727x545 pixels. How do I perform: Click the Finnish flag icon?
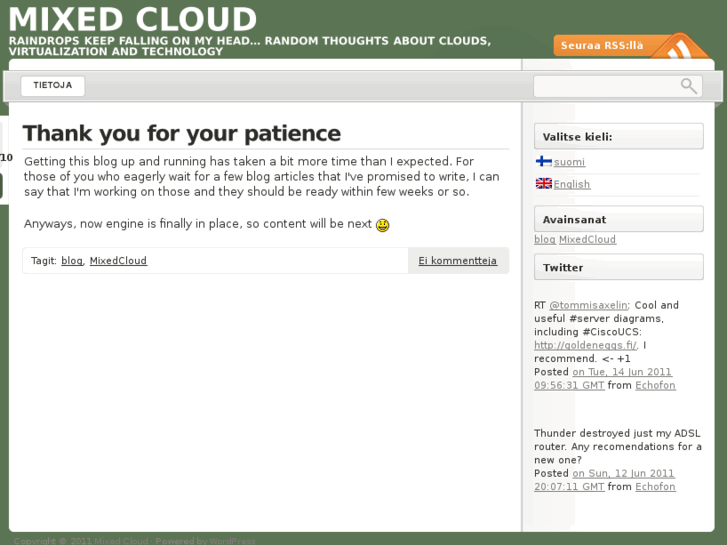tap(543, 161)
